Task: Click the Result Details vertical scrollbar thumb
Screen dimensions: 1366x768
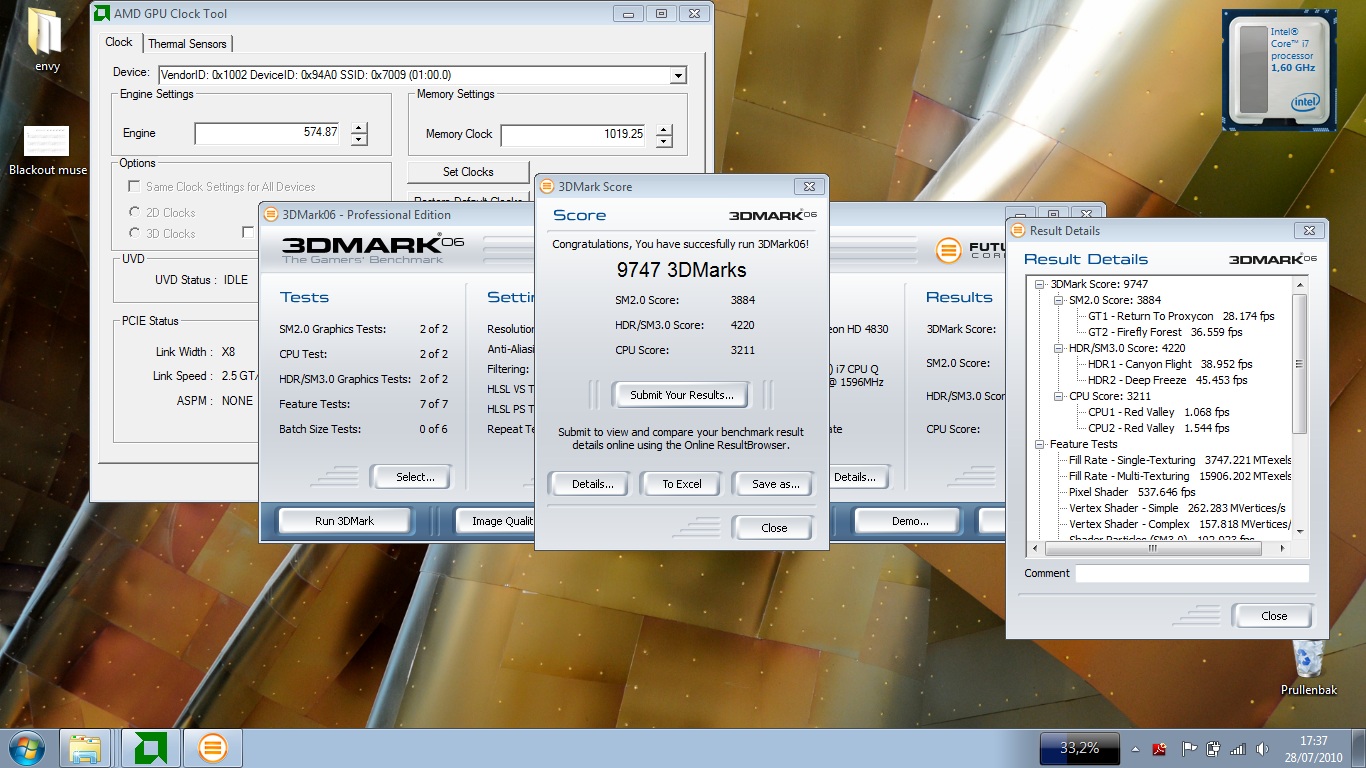Action: pos(1300,364)
